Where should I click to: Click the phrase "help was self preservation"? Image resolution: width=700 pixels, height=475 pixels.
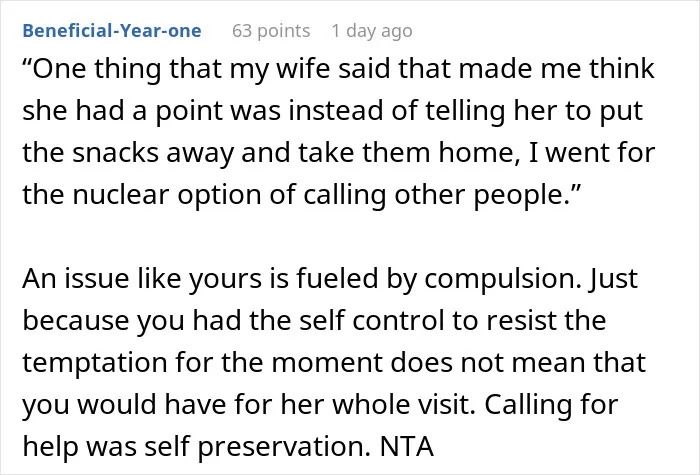(x=196, y=446)
